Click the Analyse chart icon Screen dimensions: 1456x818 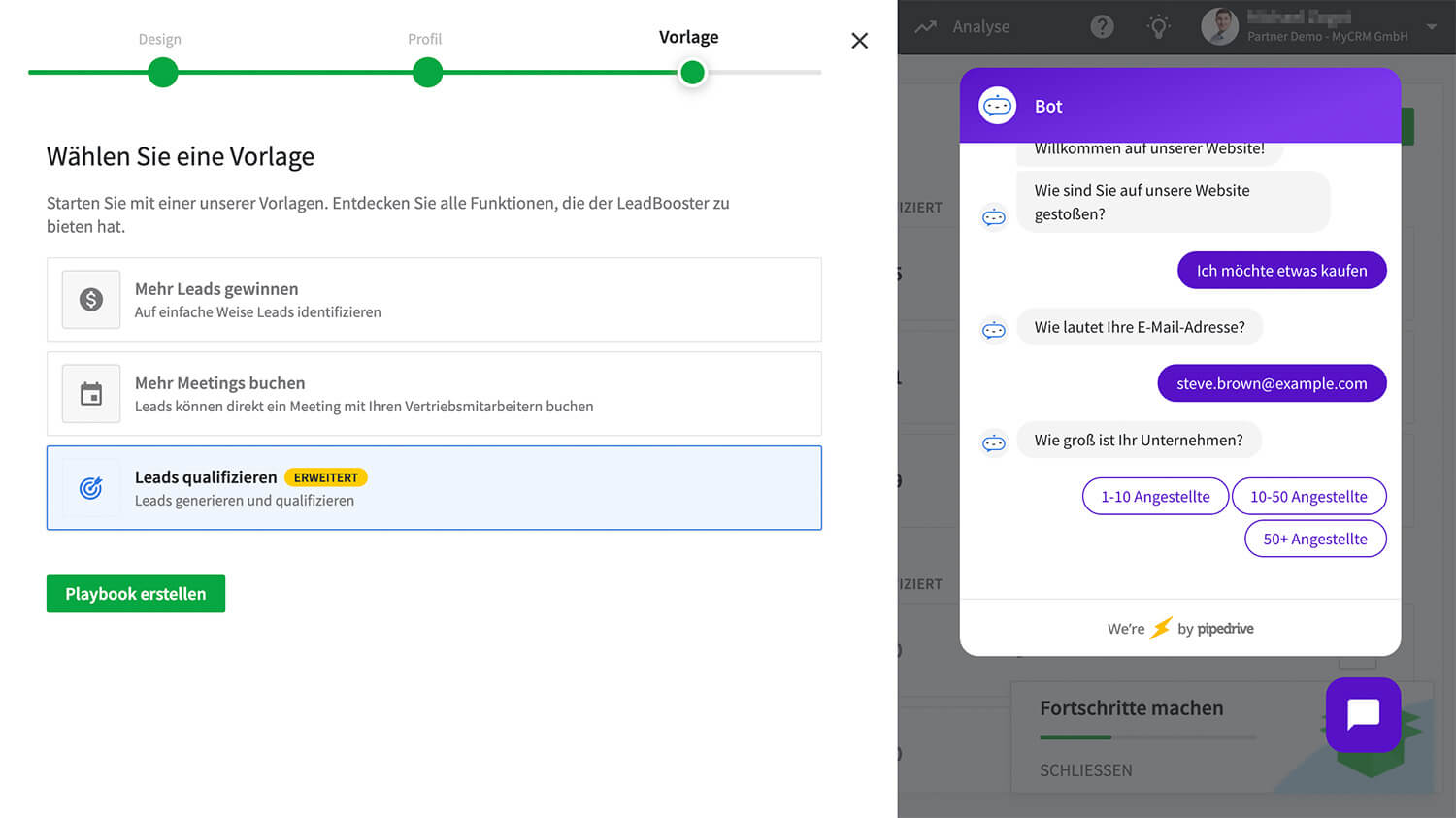pyautogui.click(x=926, y=27)
